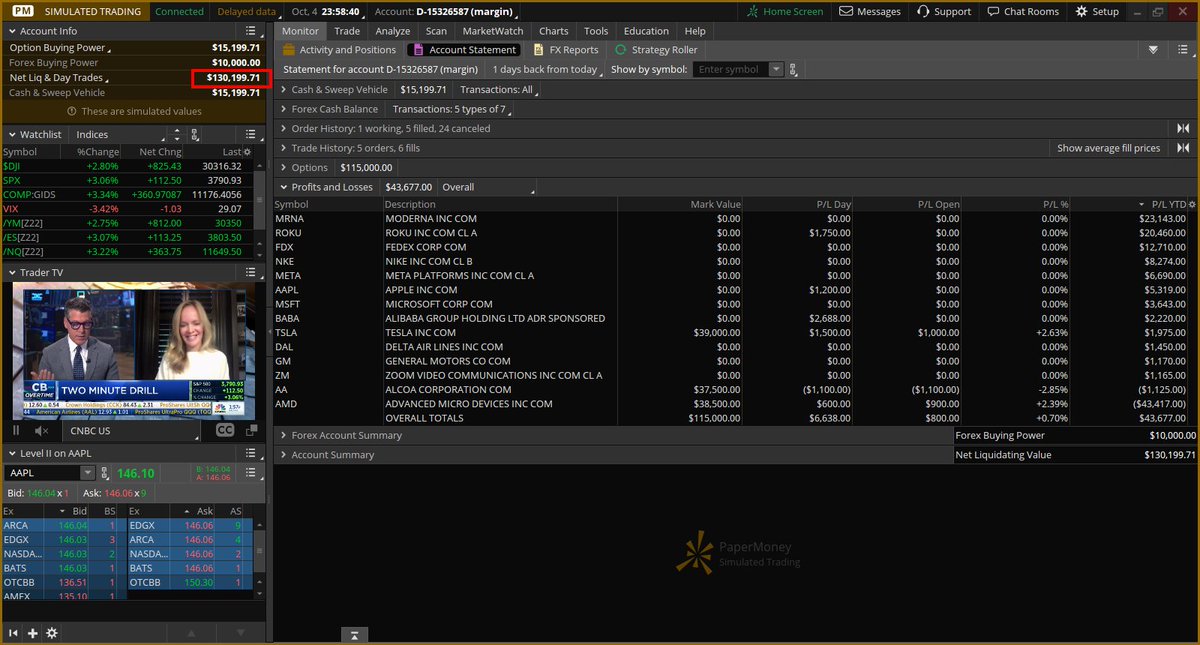Select the TSLA row in Profits and Losses
The height and width of the screenshot is (645, 1200).
click(733, 333)
